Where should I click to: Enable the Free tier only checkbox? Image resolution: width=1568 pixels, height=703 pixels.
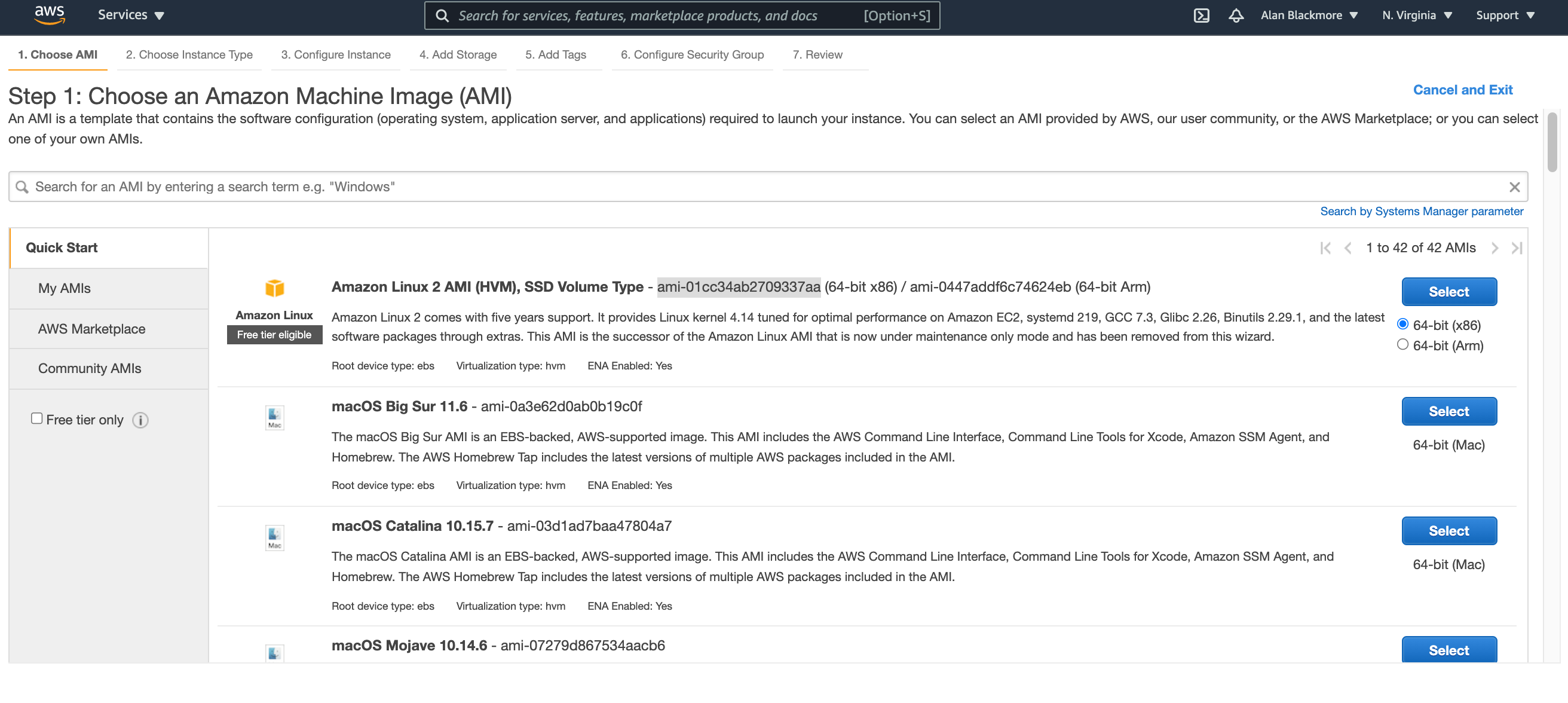tap(36, 418)
